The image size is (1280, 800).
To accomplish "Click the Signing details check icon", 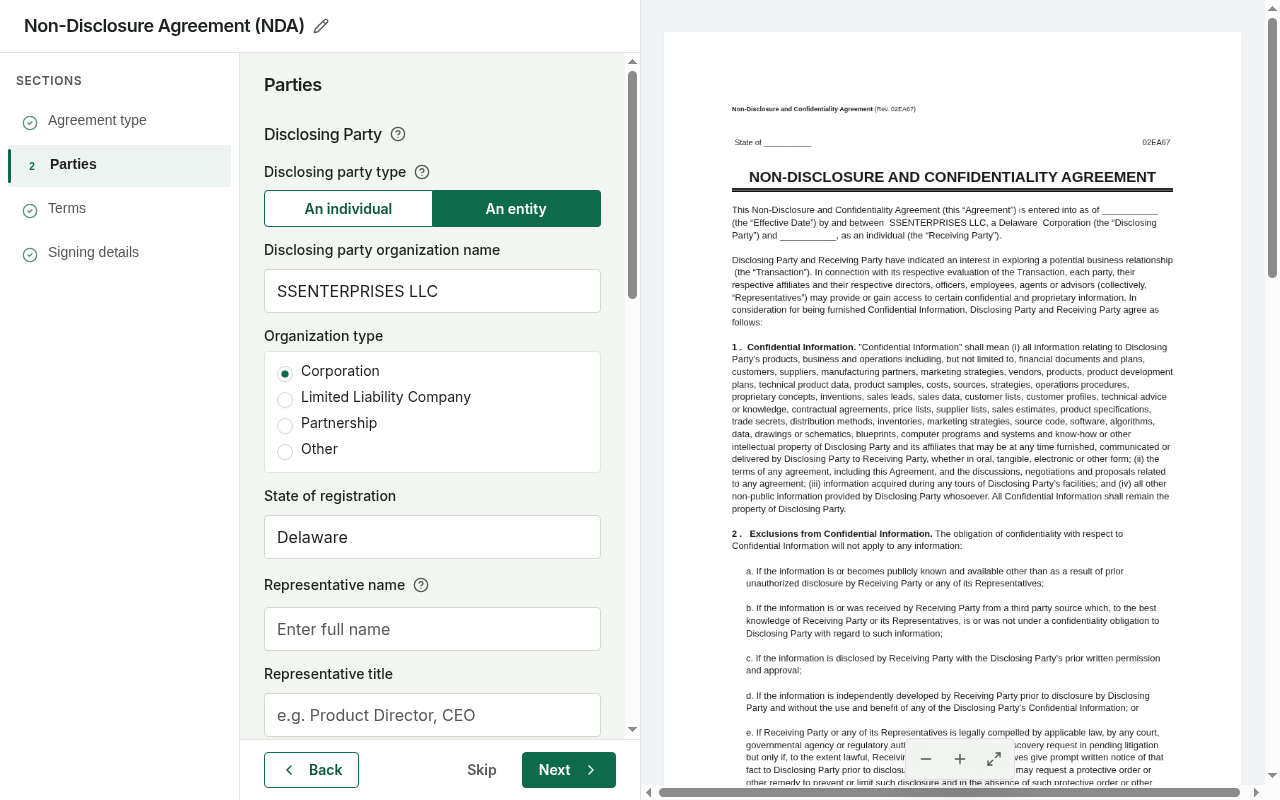I will tap(30, 254).
